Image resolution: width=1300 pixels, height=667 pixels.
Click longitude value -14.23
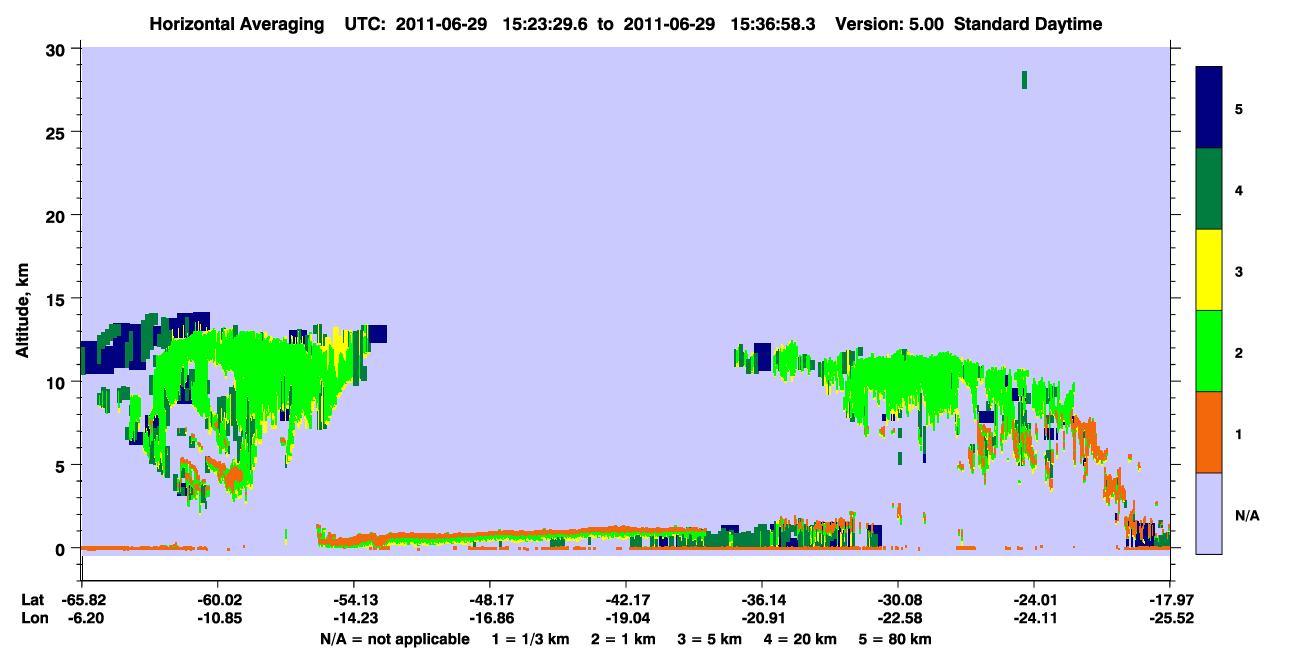click(x=354, y=618)
